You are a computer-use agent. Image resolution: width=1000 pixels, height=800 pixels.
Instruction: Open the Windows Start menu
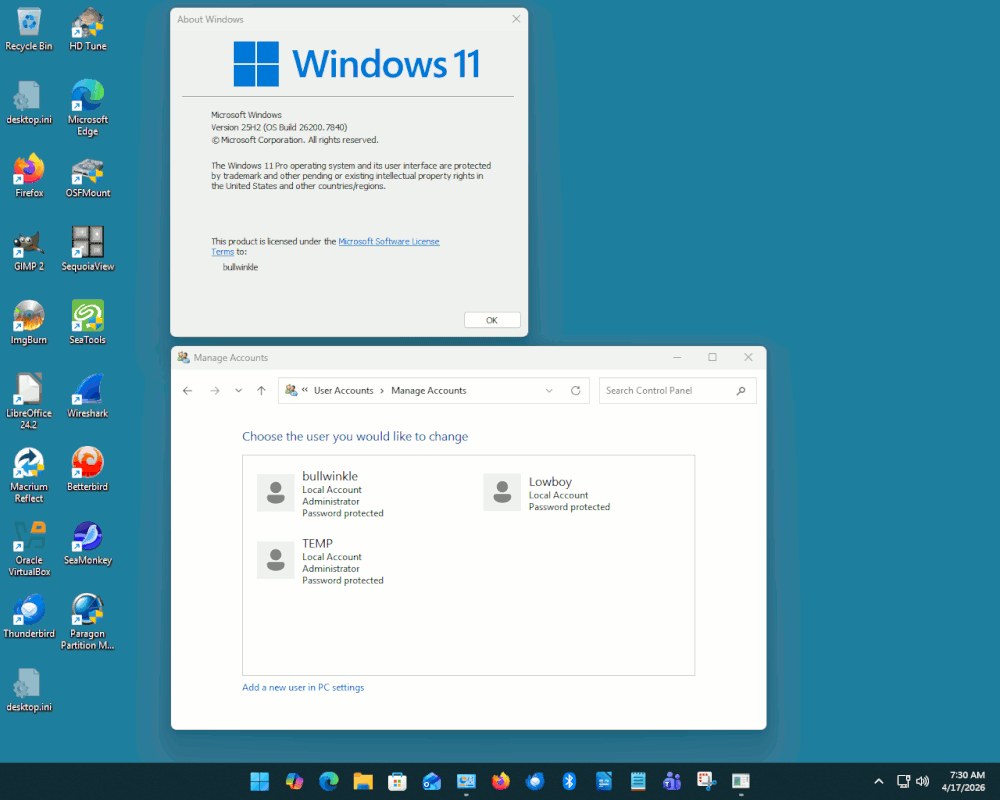pyautogui.click(x=260, y=781)
